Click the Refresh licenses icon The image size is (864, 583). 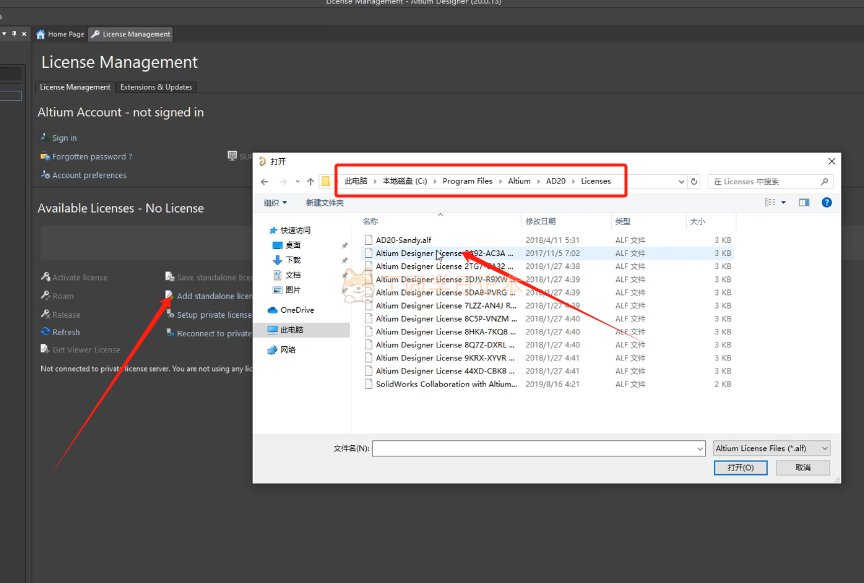(x=45, y=332)
